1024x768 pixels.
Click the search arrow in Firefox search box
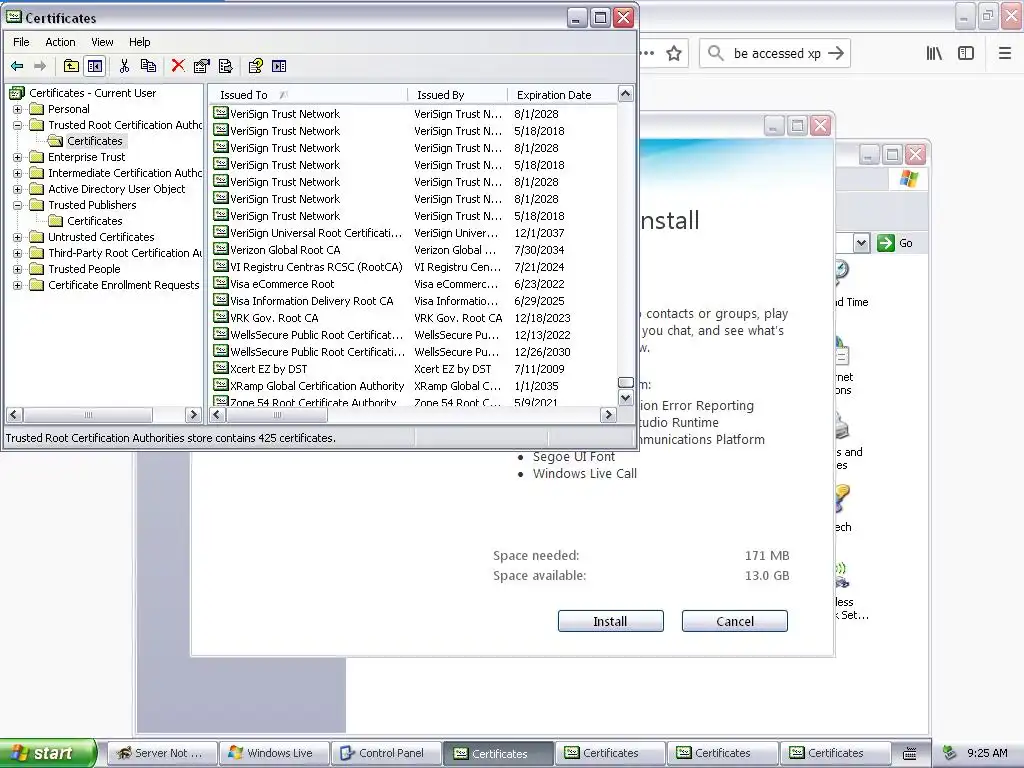836,54
